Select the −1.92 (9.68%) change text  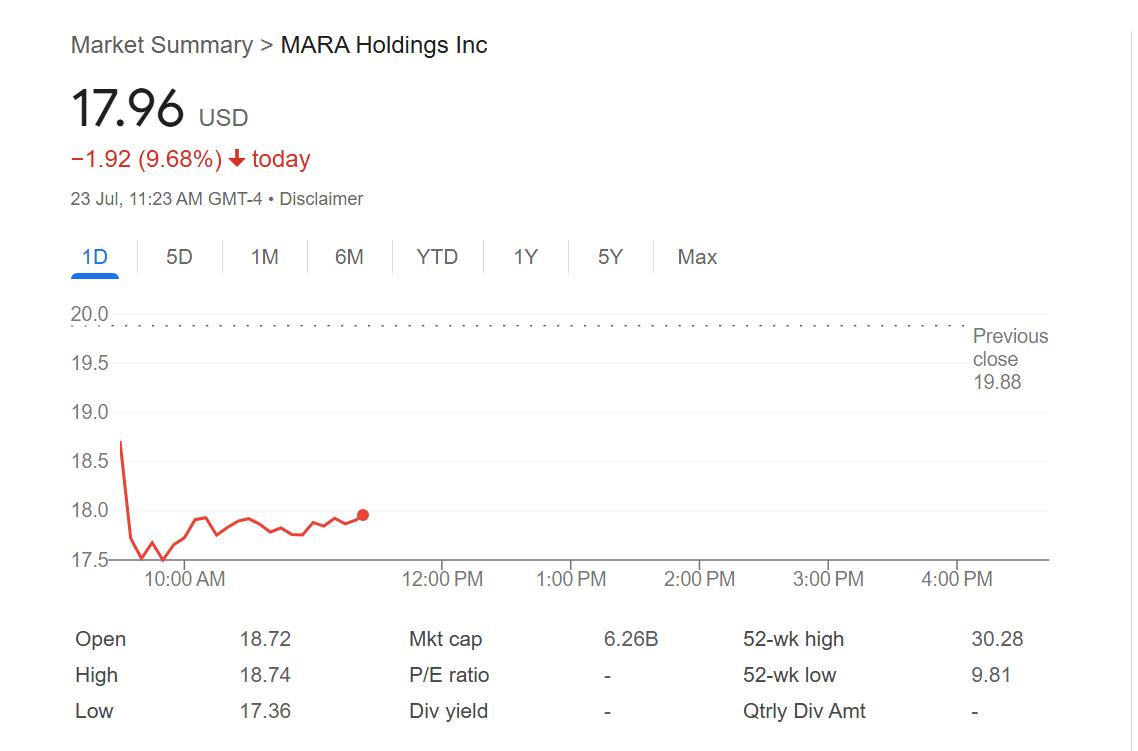(x=147, y=159)
